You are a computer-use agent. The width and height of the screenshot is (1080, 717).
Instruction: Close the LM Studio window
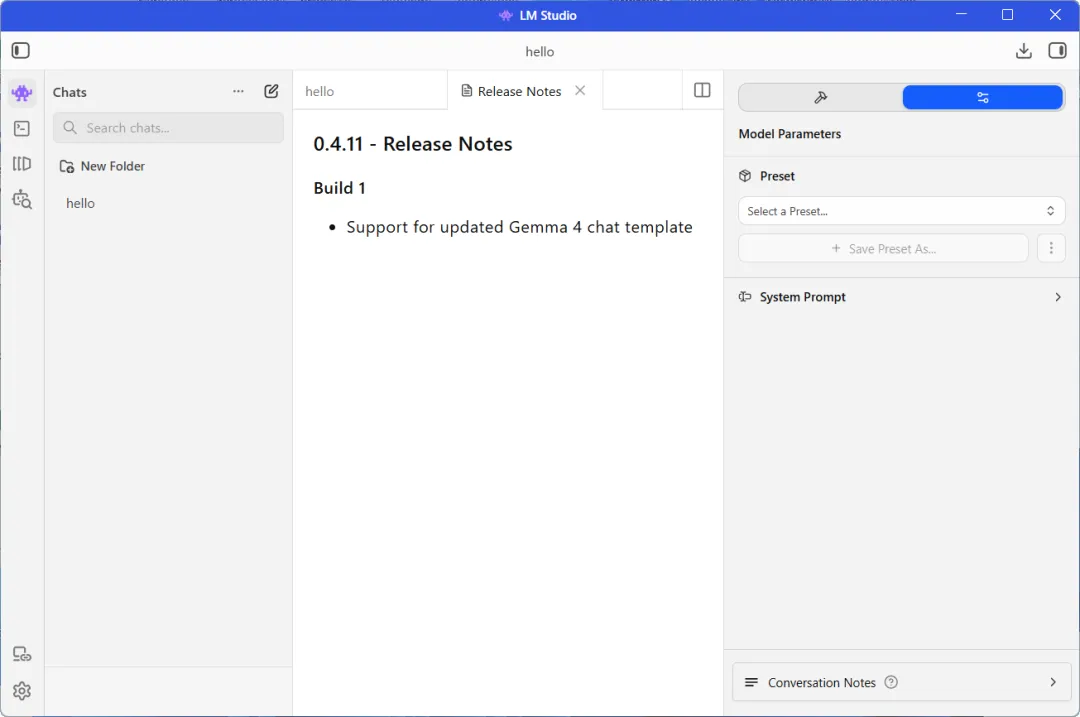coord(1055,14)
